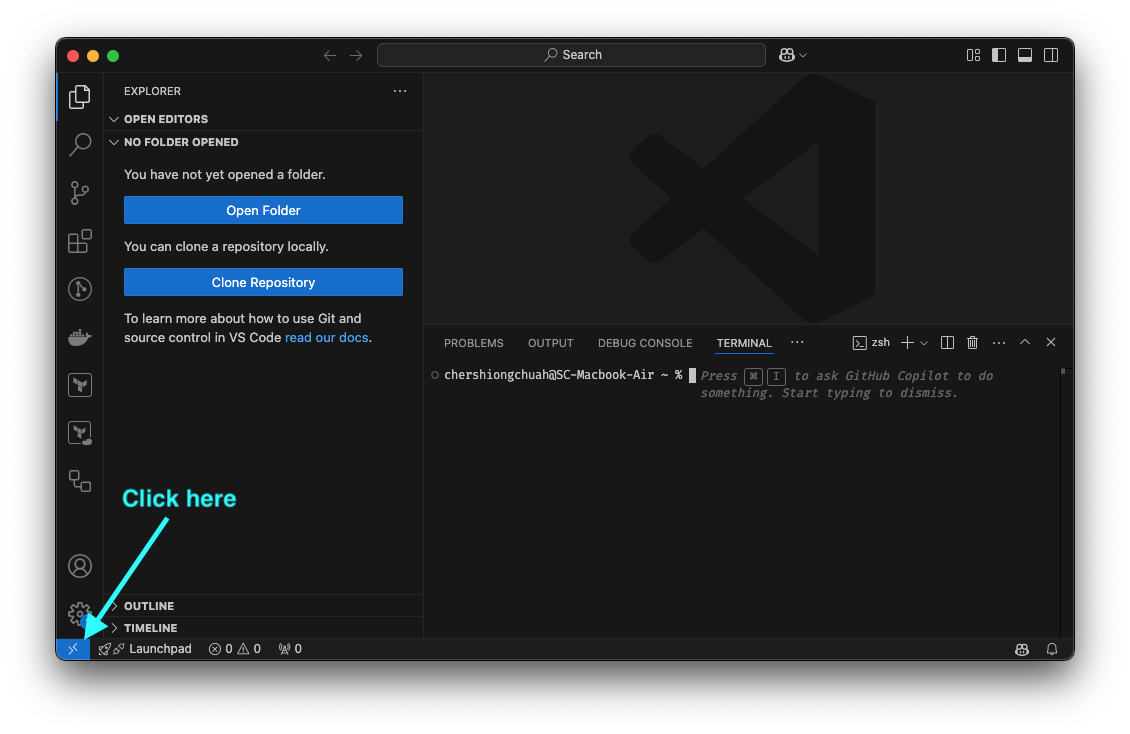The image size is (1130, 734).
Task: Switch to the PROBLEMS panel tab
Action: pyautogui.click(x=473, y=343)
